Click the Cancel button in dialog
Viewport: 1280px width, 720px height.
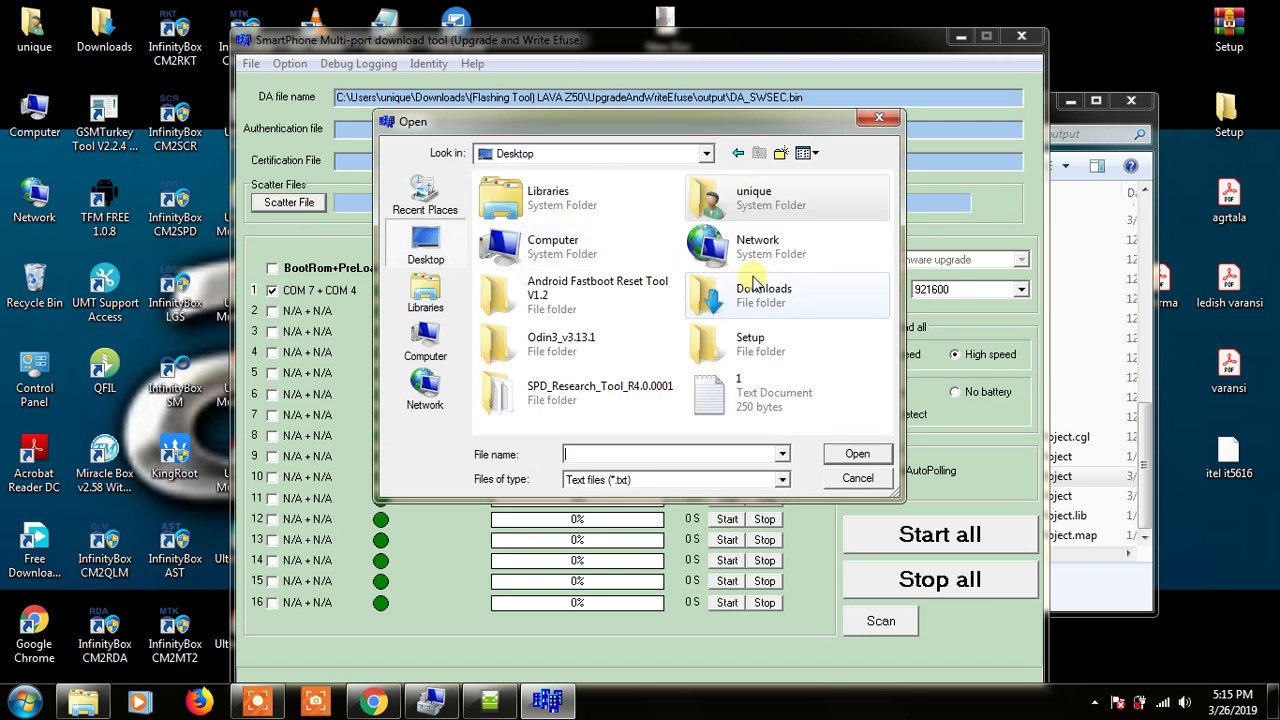(857, 478)
